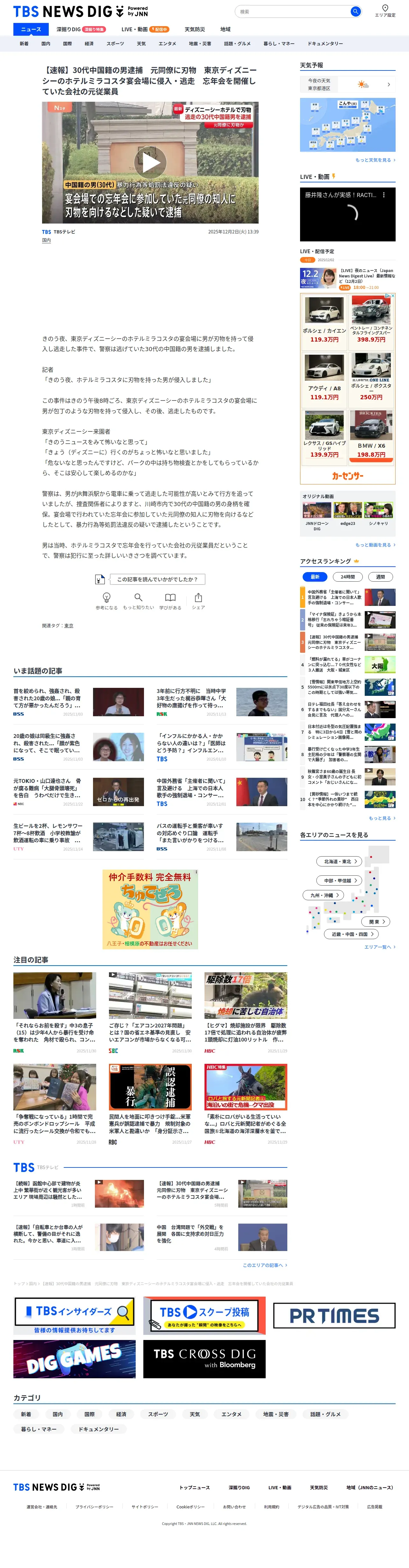
Task: Open the 天気防災 tab
Action: 195,29
